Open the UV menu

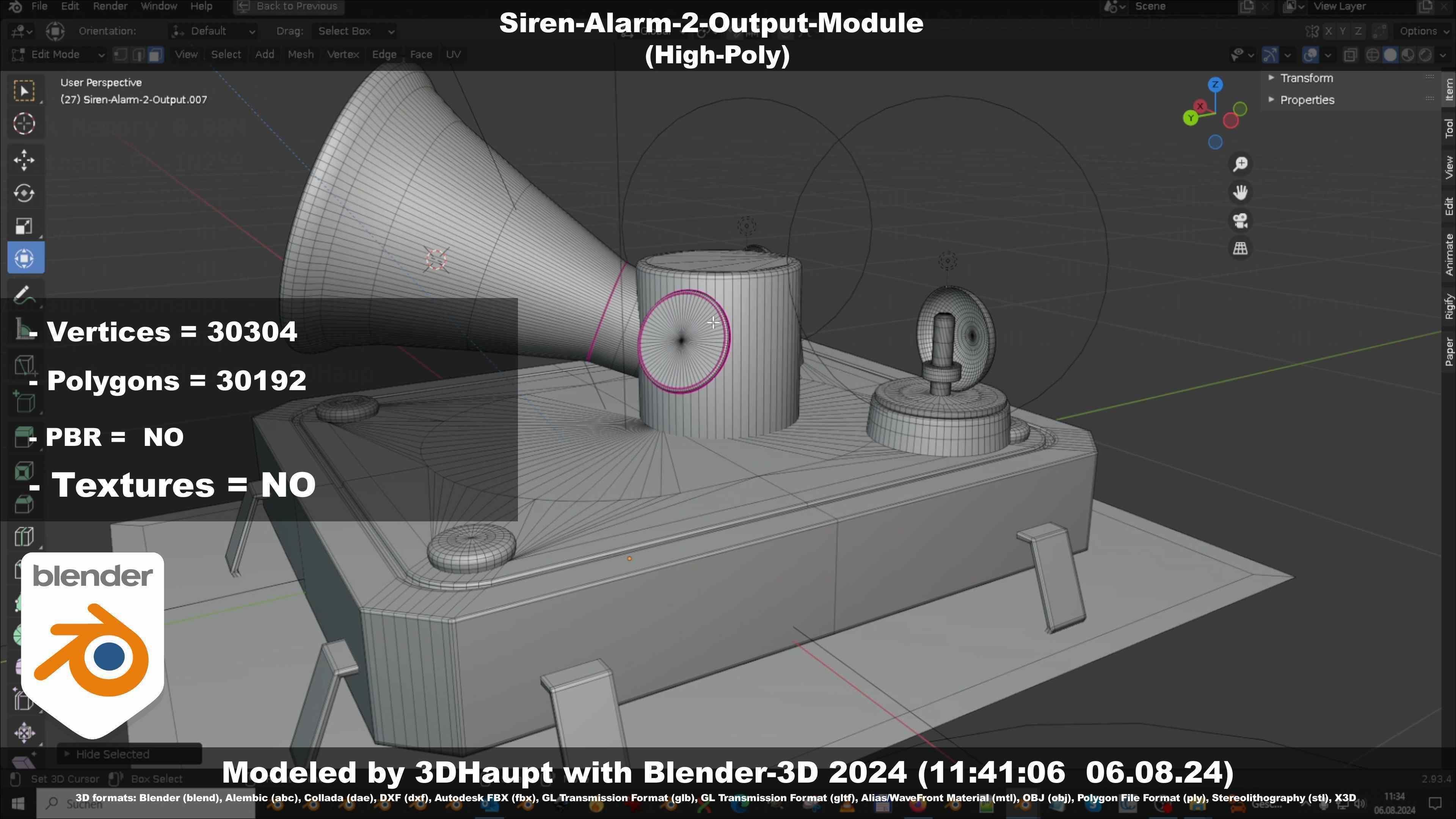tap(453, 55)
